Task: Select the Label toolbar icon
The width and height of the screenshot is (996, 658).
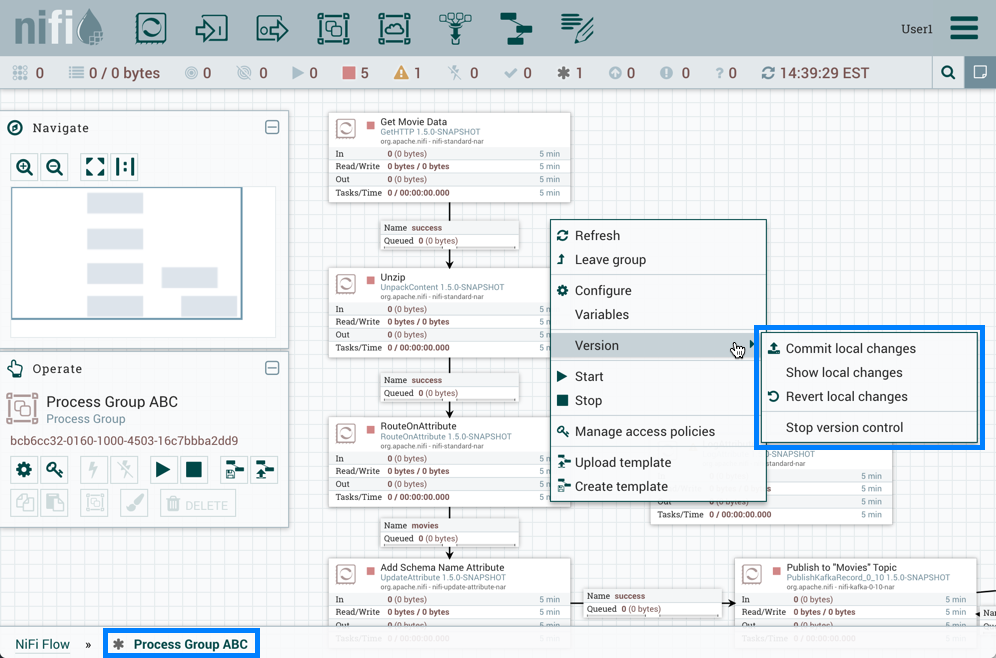Action: pyautogui.click(x=578, y=27)
